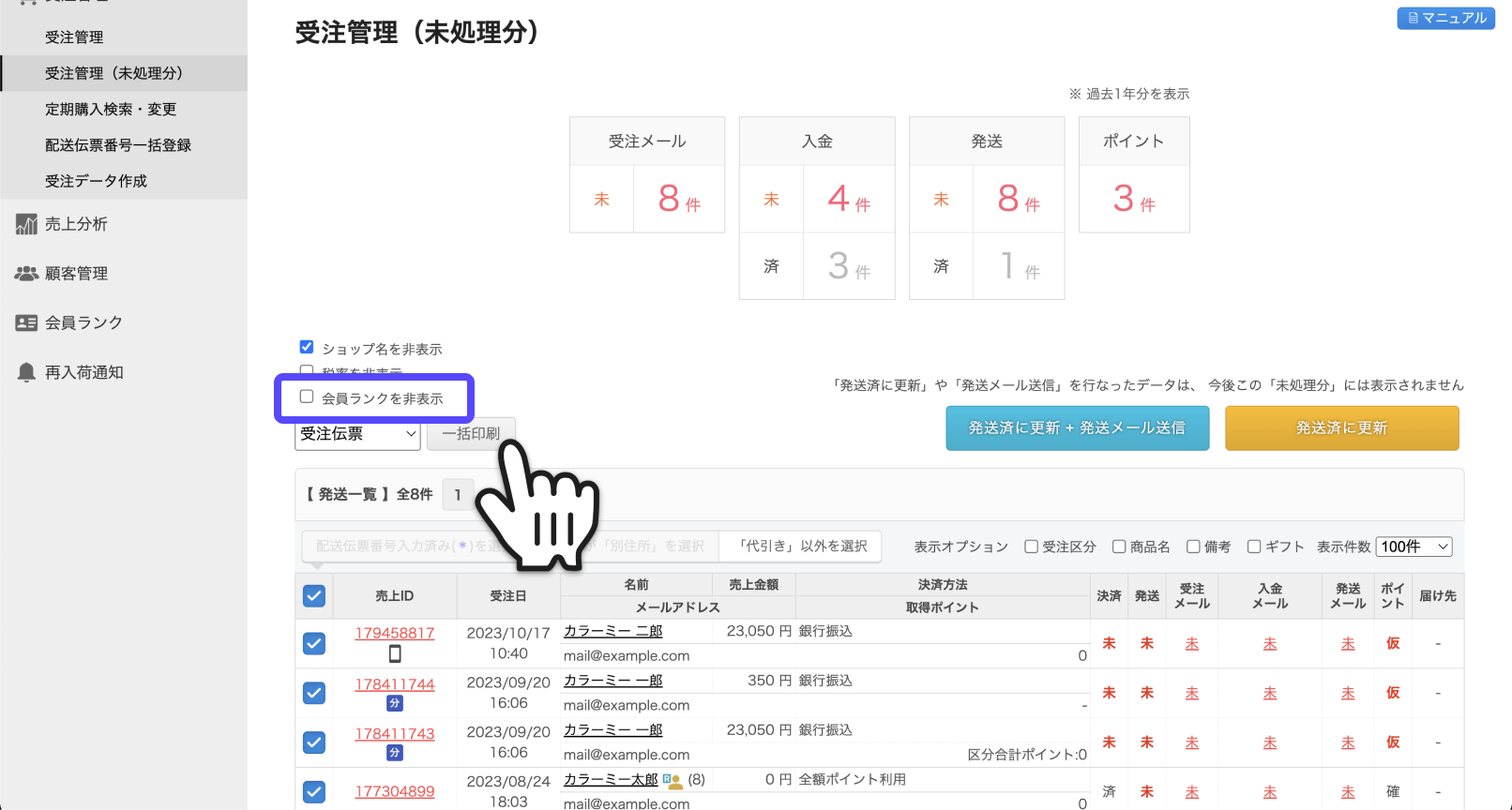Toggle the select-all checkbox in table header
This screenshot has height=810, width=1512.
[314, 596]
